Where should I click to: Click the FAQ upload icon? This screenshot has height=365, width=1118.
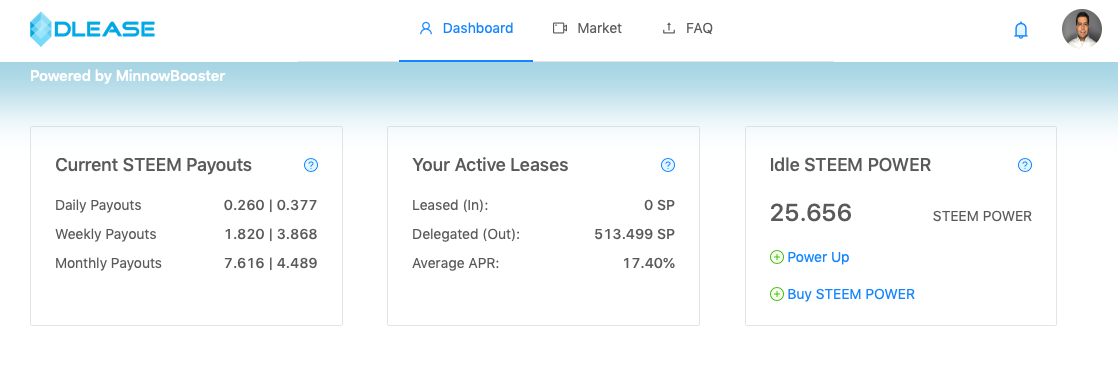pyautogui.click(x=669, y=29)
